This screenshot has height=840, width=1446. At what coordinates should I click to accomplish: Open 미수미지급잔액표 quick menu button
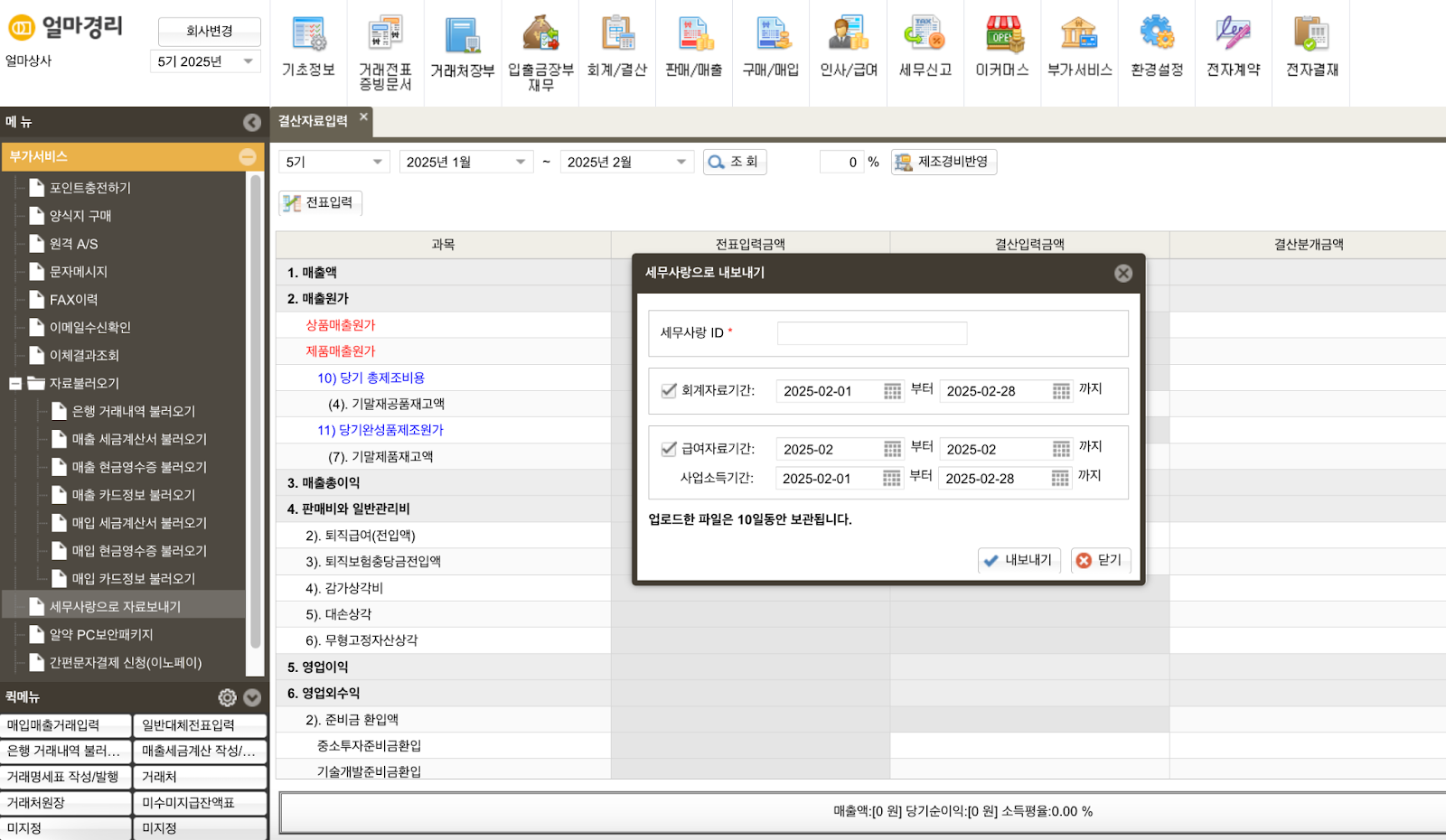point(201,803)
